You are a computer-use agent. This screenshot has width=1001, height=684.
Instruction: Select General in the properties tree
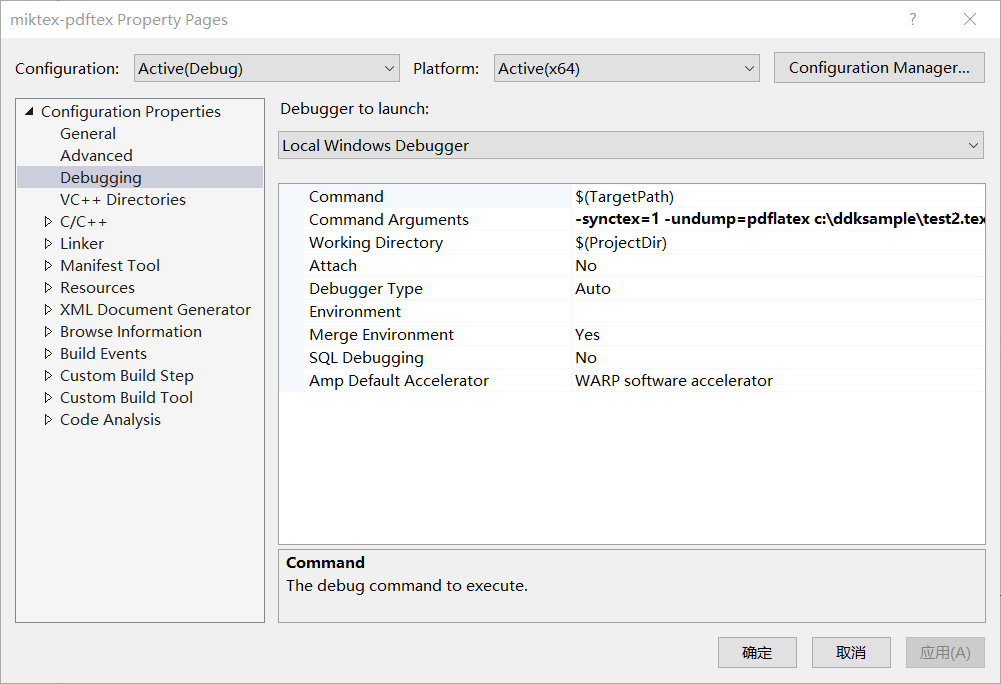[x=88, y=134]
